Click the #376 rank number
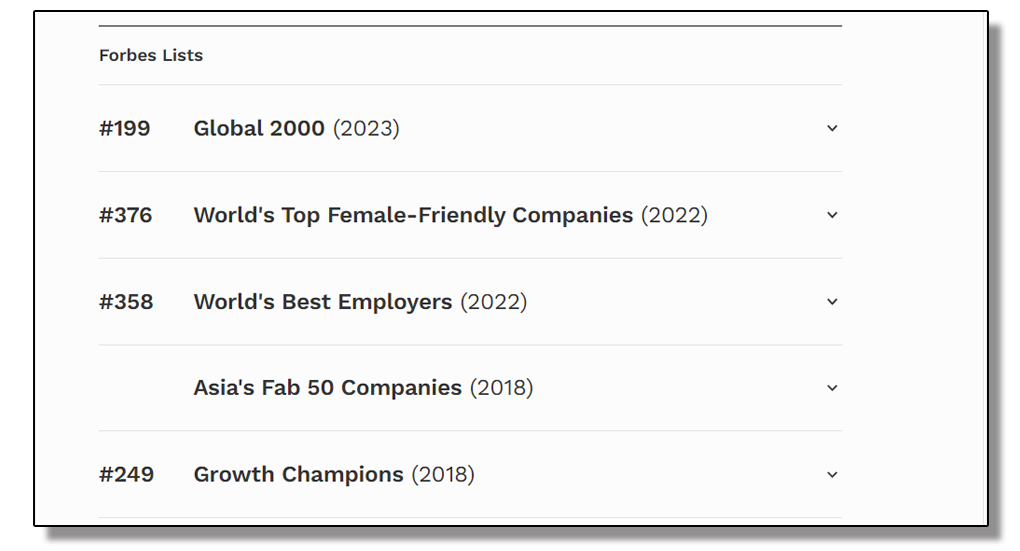1020x551 pixels. [126, 215]
